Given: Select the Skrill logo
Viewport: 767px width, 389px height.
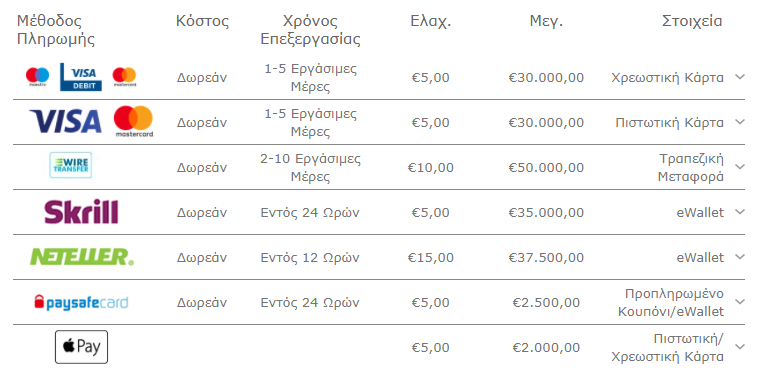Looking at the screenshot, I should (81, 212).
